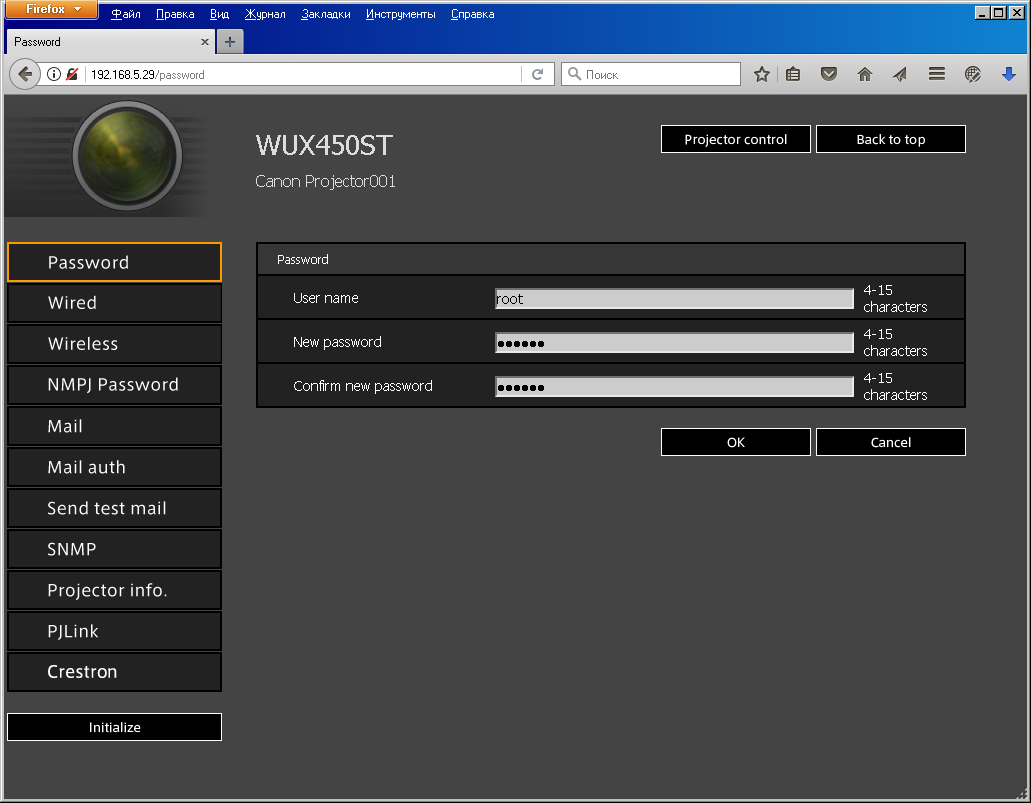The image size is (1031, 803).
Task: Click the WUX450ST model heading
Action: [324, 145]
